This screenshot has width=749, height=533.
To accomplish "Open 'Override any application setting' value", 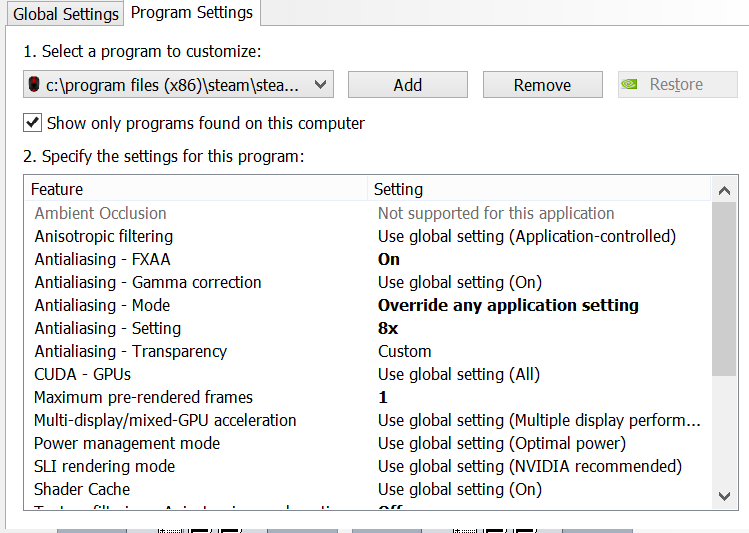I will click(x=508, y=305).
